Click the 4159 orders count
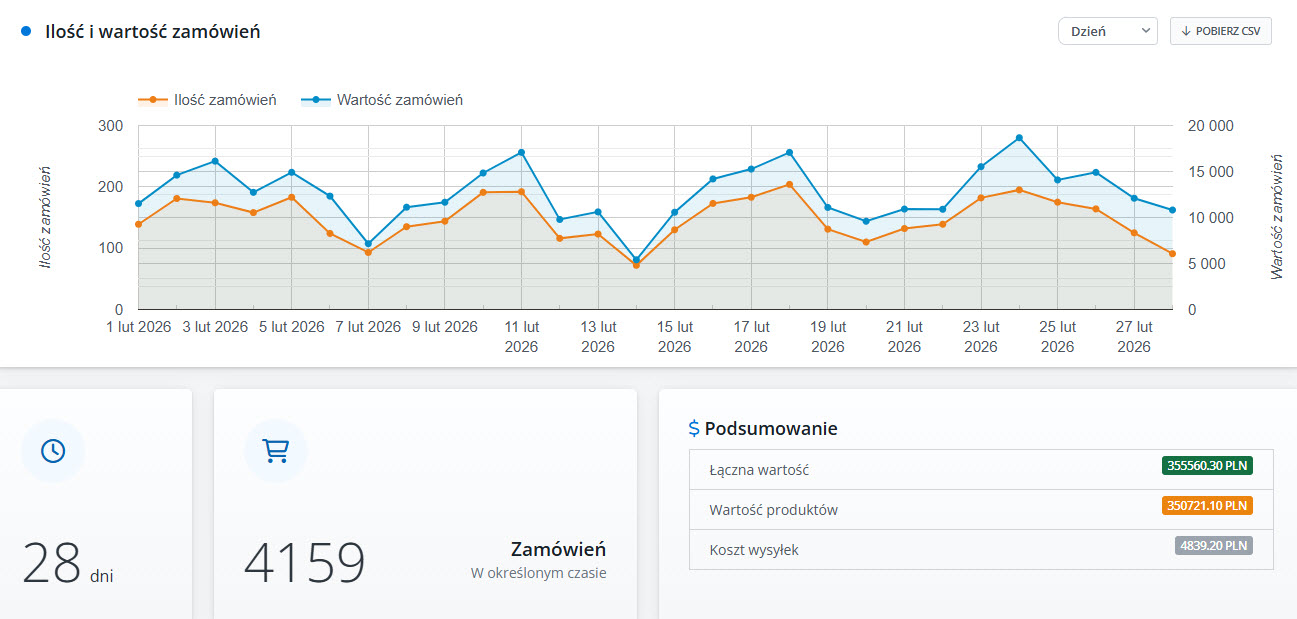The width and height of the screenshot is (1297, 619). (305, 563)
